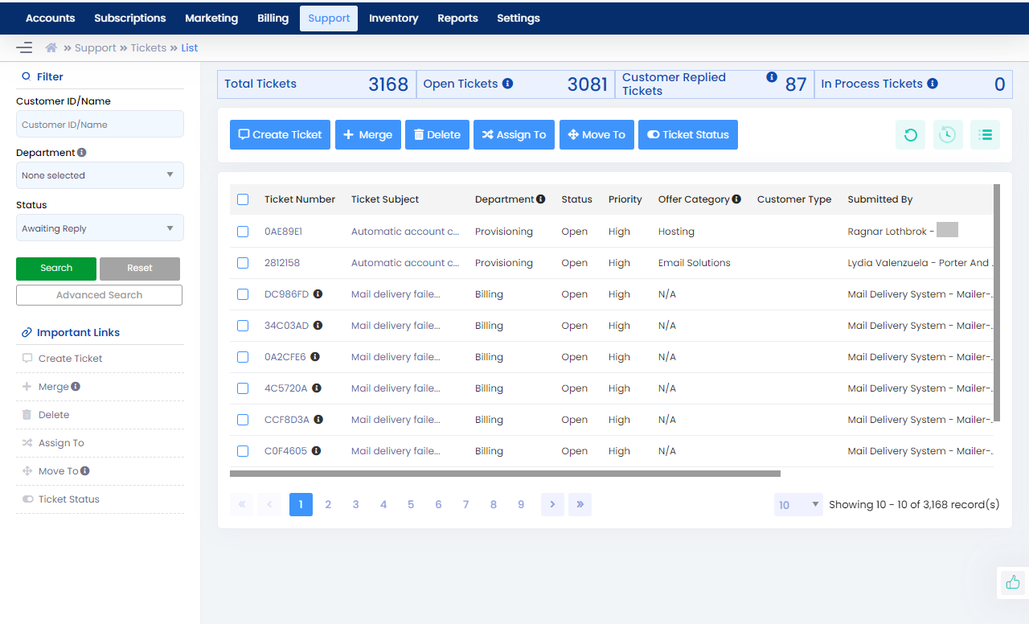
Task: Open the Marketing menu
Action: [211, 17]
